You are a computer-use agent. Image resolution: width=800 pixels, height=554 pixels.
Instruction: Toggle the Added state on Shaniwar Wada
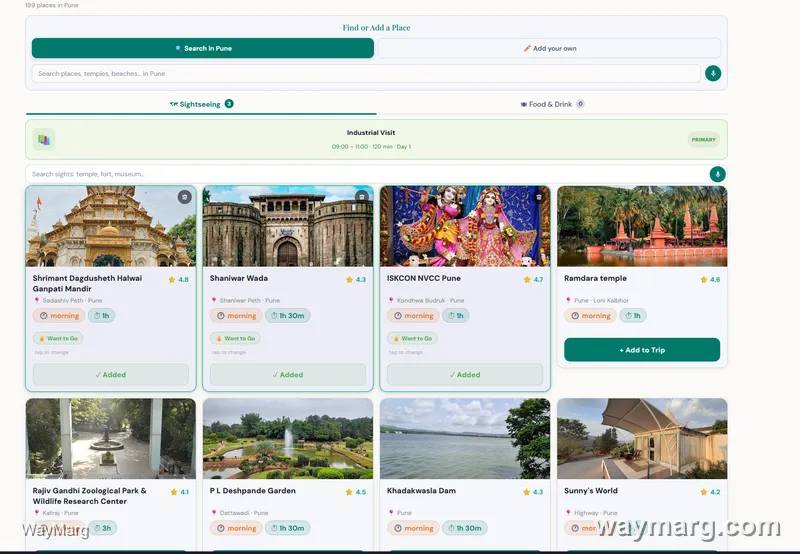288,374
